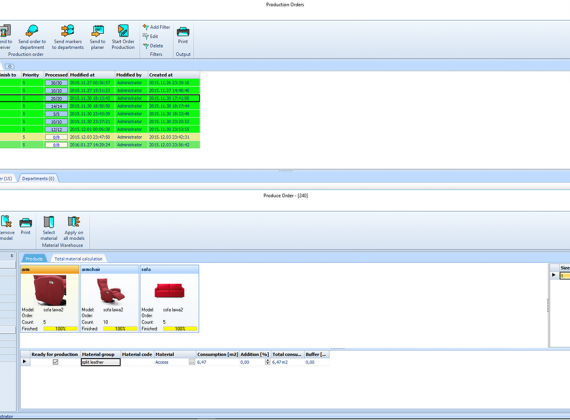
Task: Click the Material code column header
Action: [137, 354]
